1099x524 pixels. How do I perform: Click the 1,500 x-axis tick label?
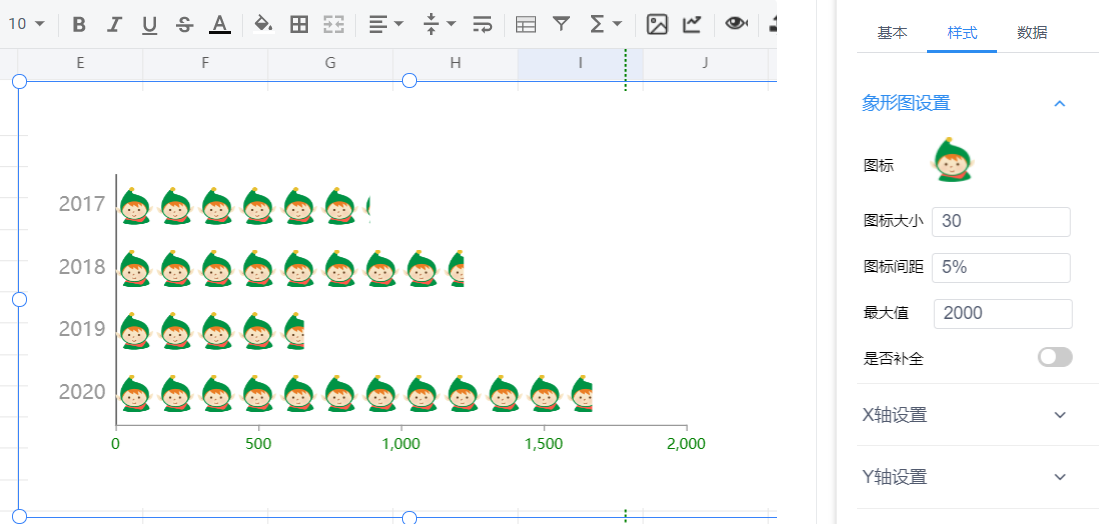pos(544,444)
